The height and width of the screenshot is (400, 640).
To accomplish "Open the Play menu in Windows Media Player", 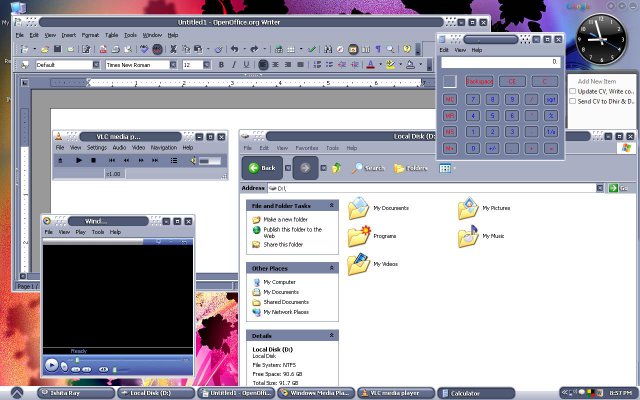I will (80, 232).
